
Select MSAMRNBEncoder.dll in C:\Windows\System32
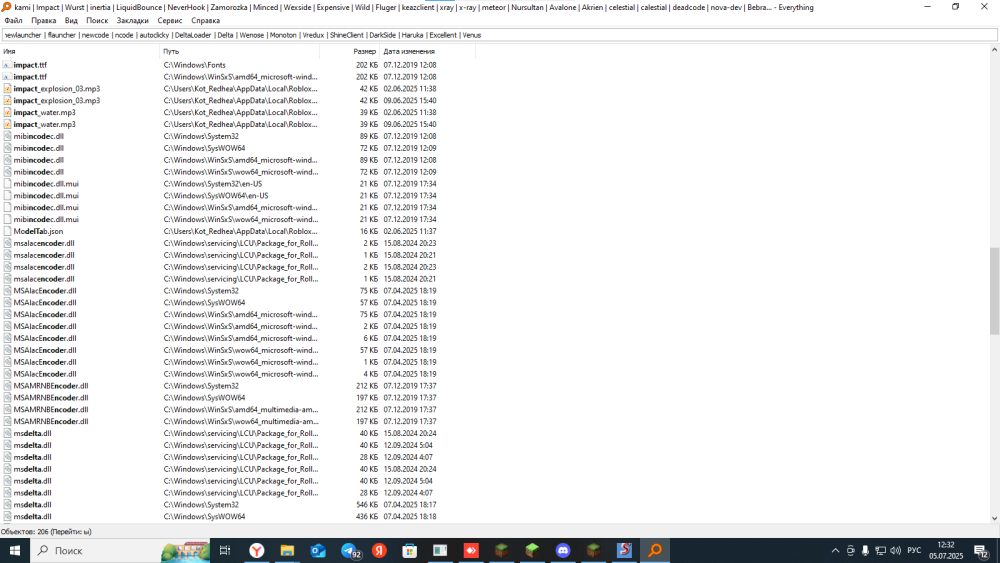pyautogui.click(x=51, y=386)
